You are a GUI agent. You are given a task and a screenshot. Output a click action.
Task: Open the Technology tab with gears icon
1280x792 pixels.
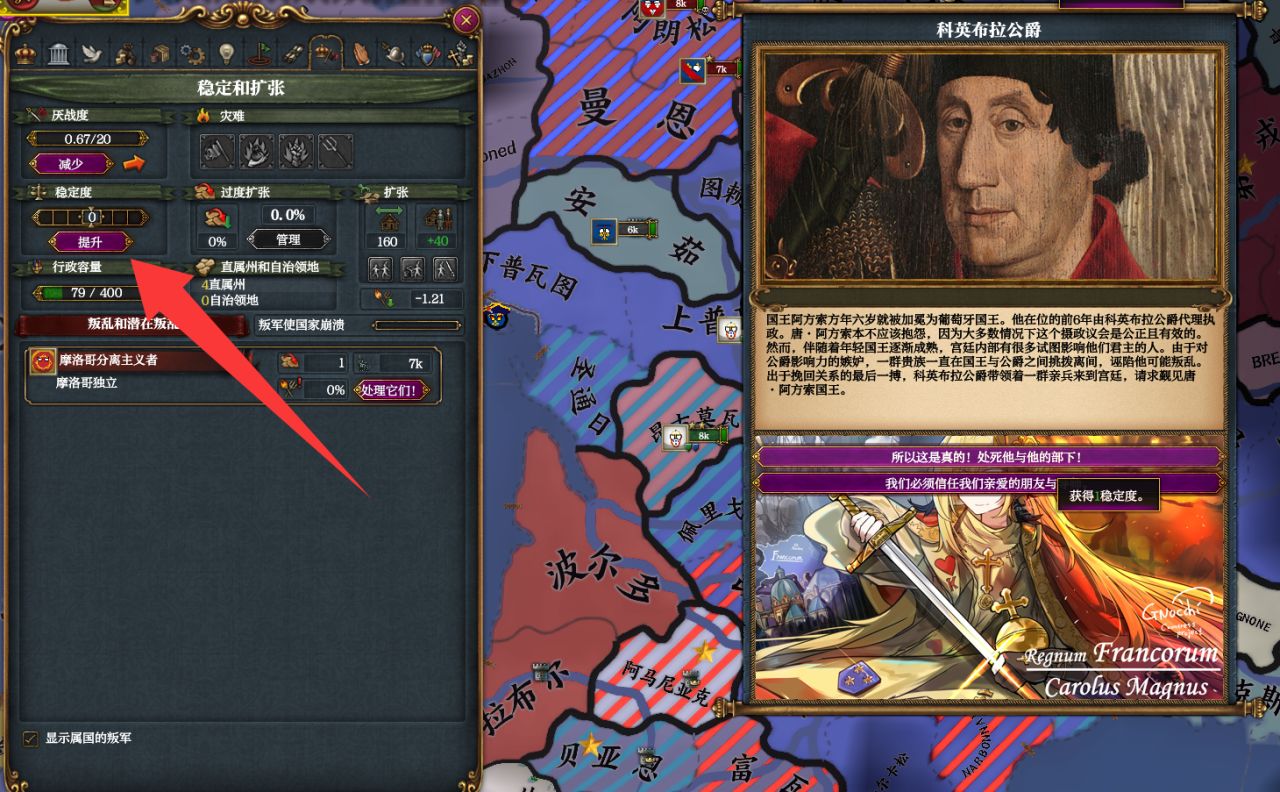[192, 53]
